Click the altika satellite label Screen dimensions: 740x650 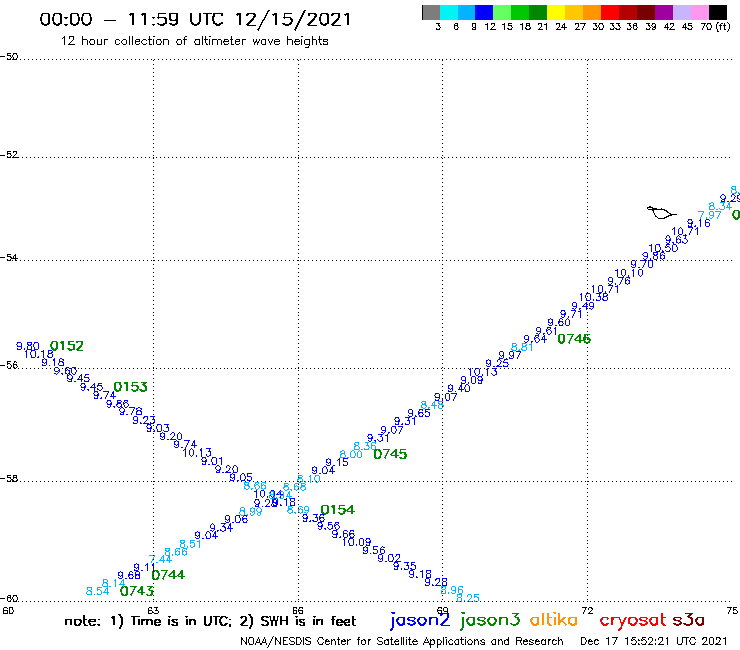point(553,619)
